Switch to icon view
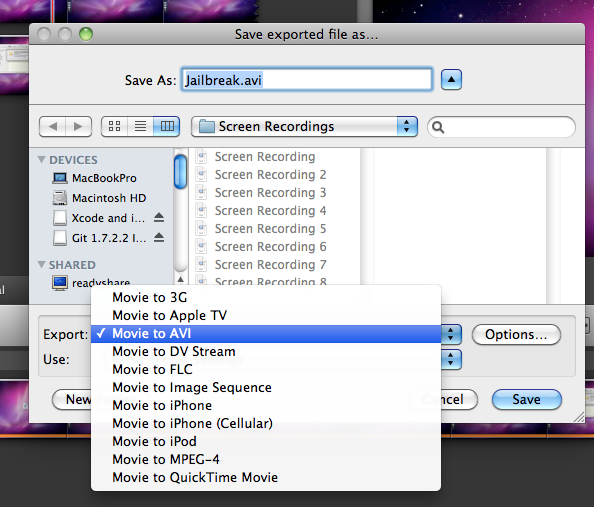 tap(114, 126)
